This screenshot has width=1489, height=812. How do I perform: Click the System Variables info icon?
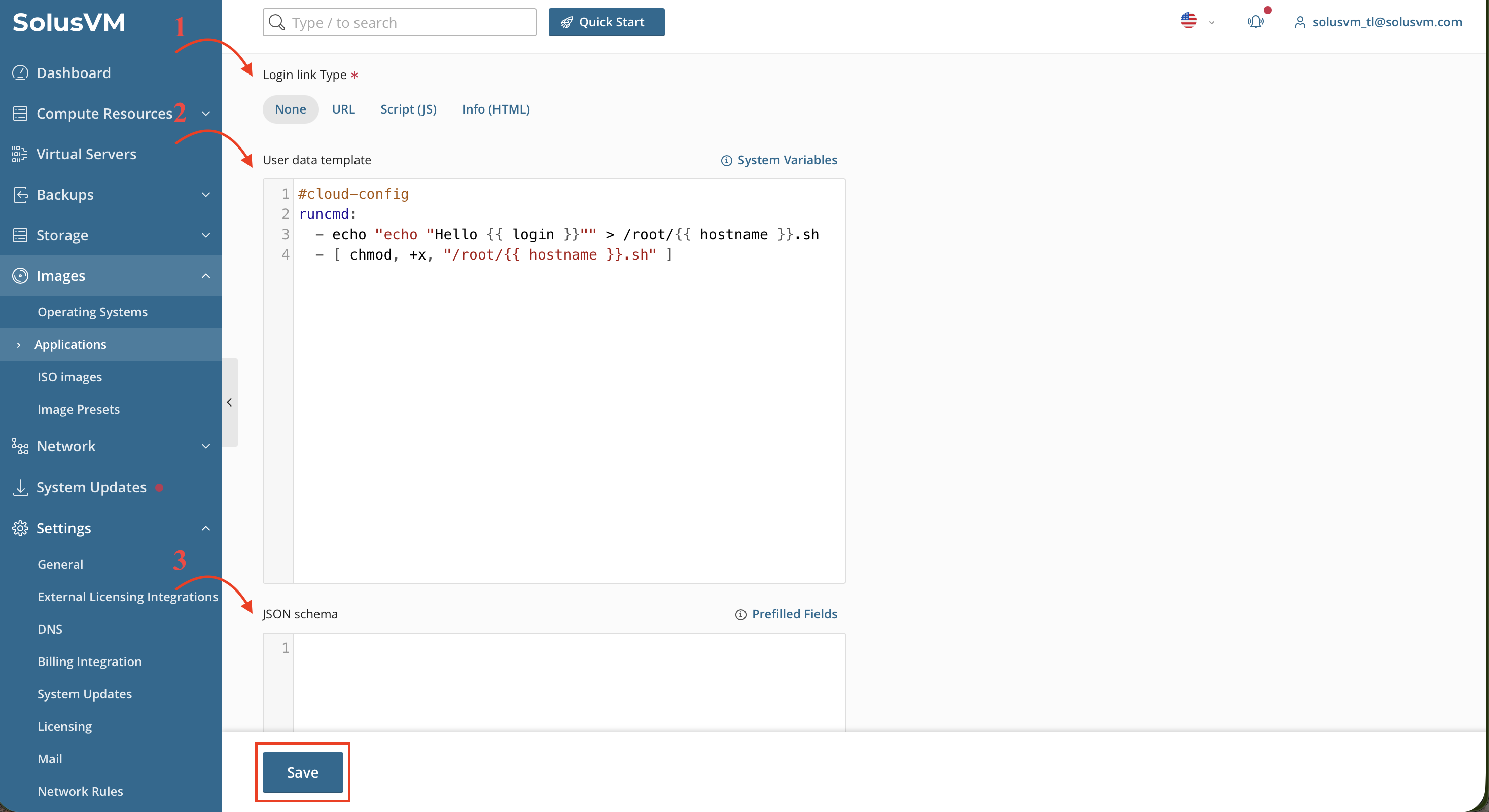pyautogui.click(x=727, y=161)
